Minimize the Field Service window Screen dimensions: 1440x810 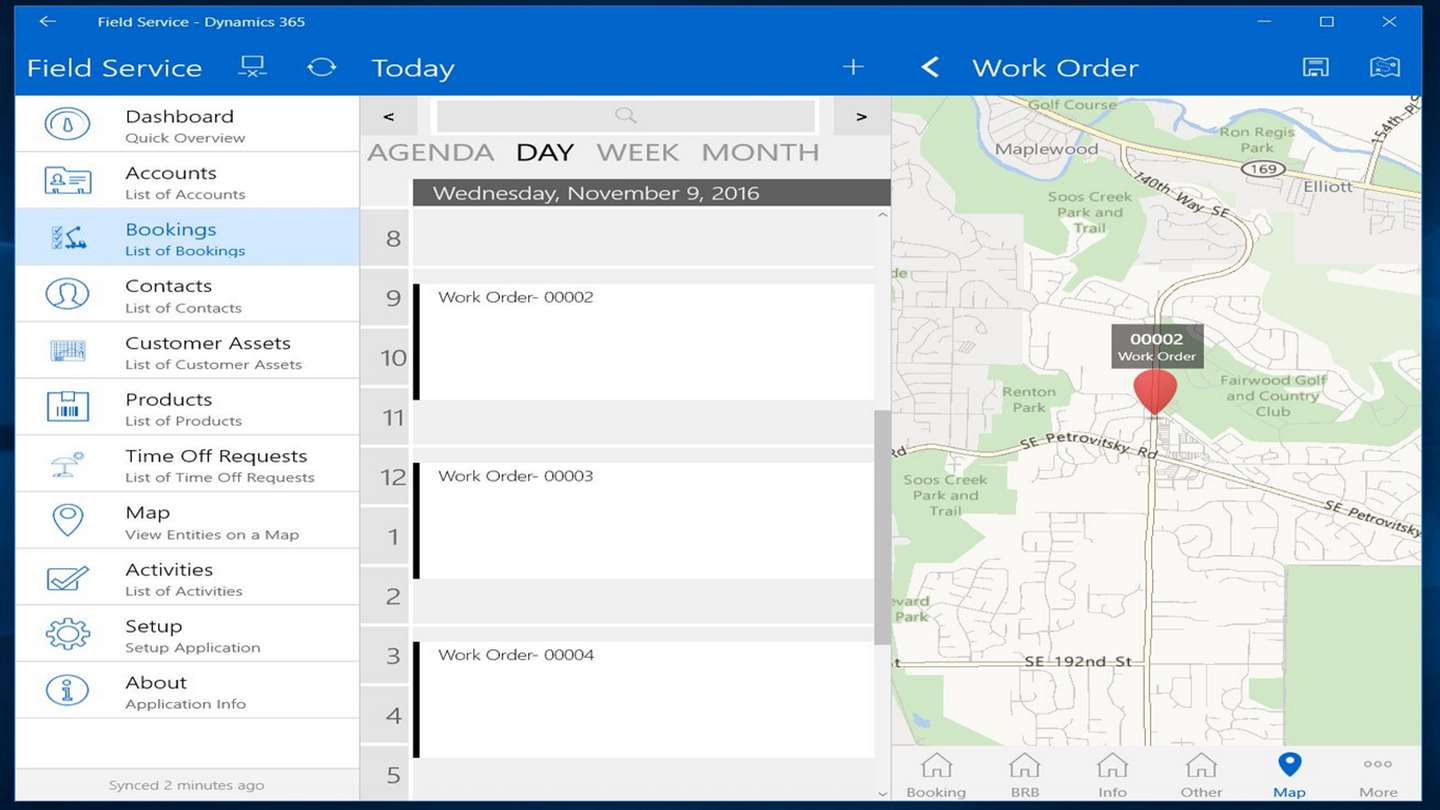click(1263, 21)
